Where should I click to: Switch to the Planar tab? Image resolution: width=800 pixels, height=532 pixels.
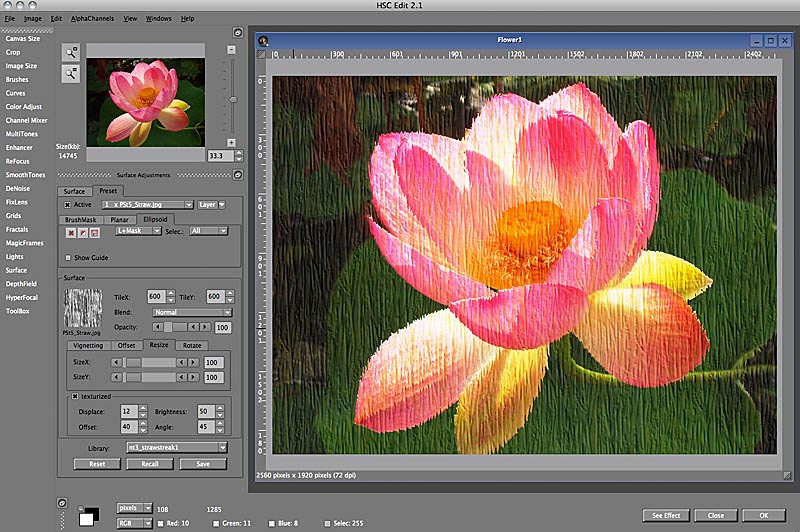[x=119, y=220]
